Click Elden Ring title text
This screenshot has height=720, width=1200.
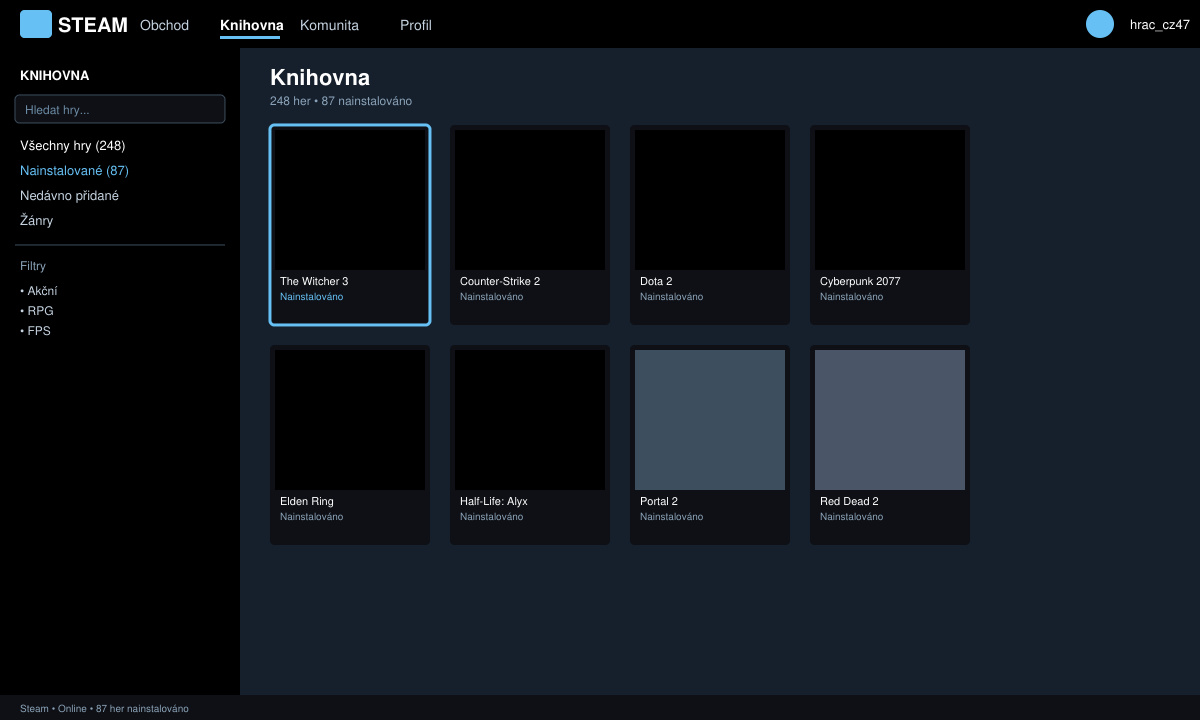click(307, 502)
